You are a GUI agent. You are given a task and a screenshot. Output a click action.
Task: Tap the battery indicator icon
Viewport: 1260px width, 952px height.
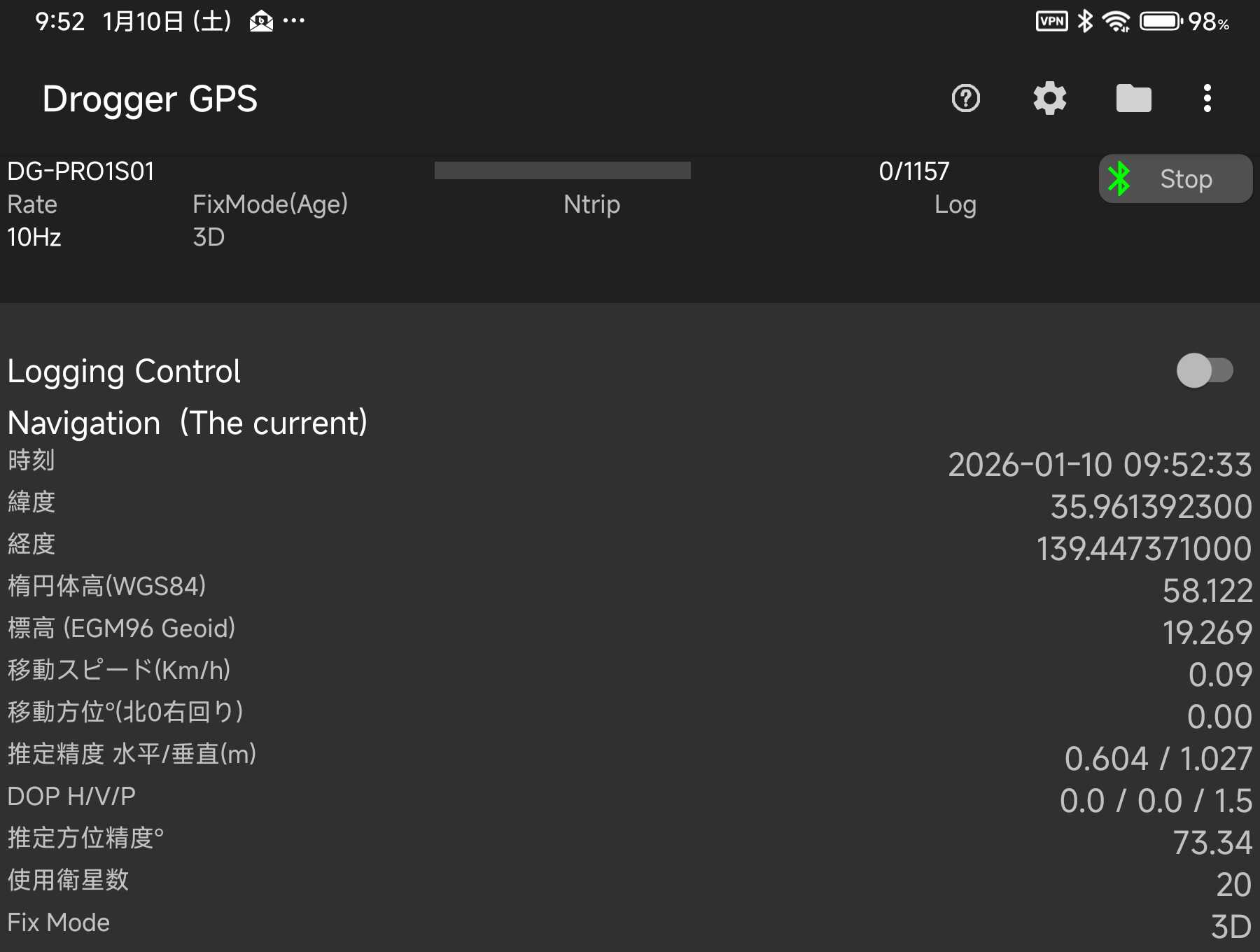pyautogui.click(x=1161, y=22)
